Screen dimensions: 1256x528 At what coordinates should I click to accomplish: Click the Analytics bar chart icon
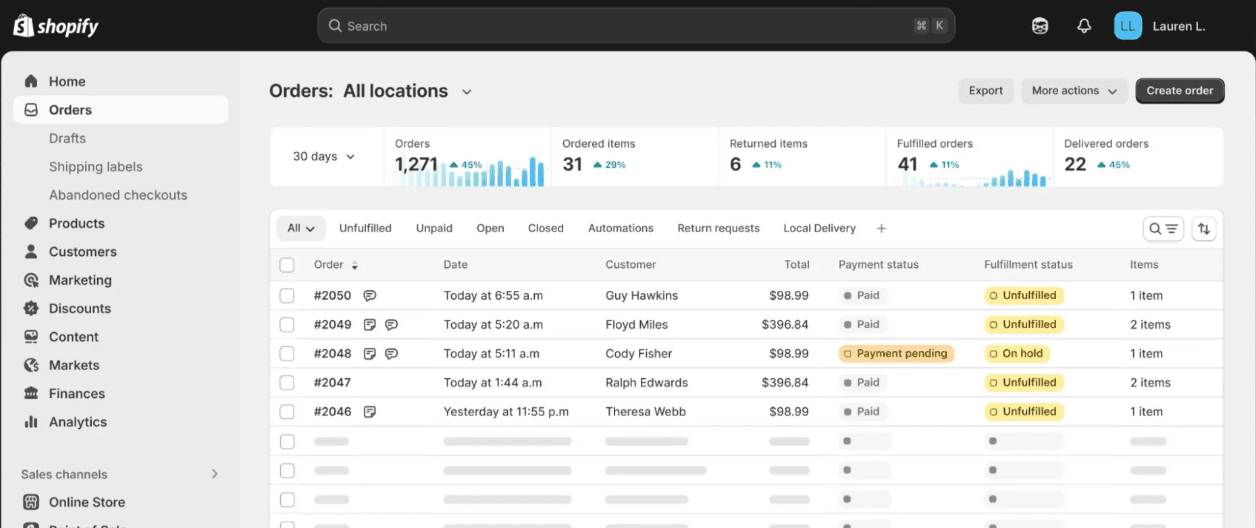coord(31,422)
